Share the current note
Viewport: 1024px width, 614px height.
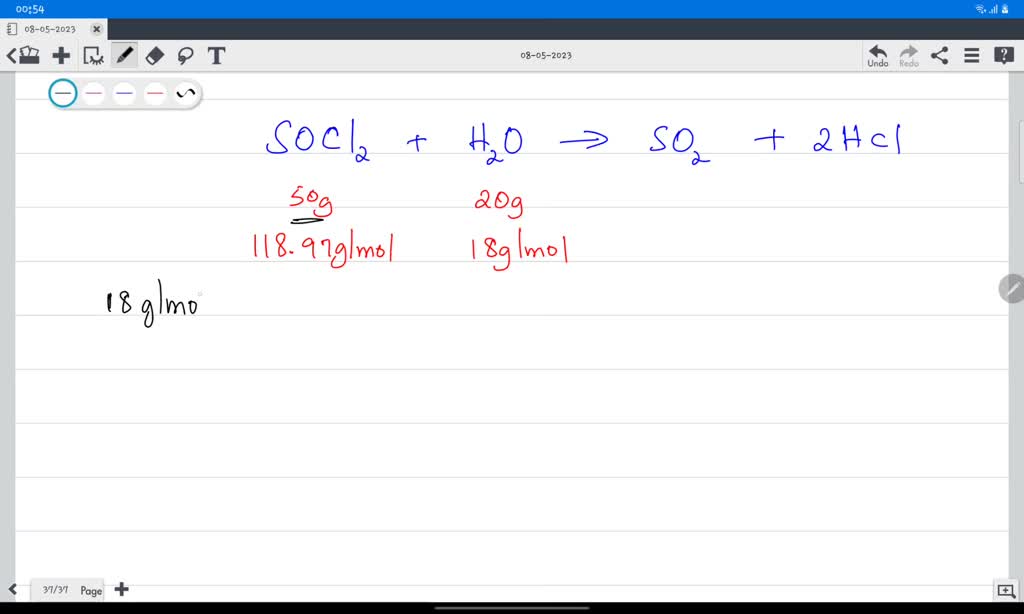[x=939, y=56]
